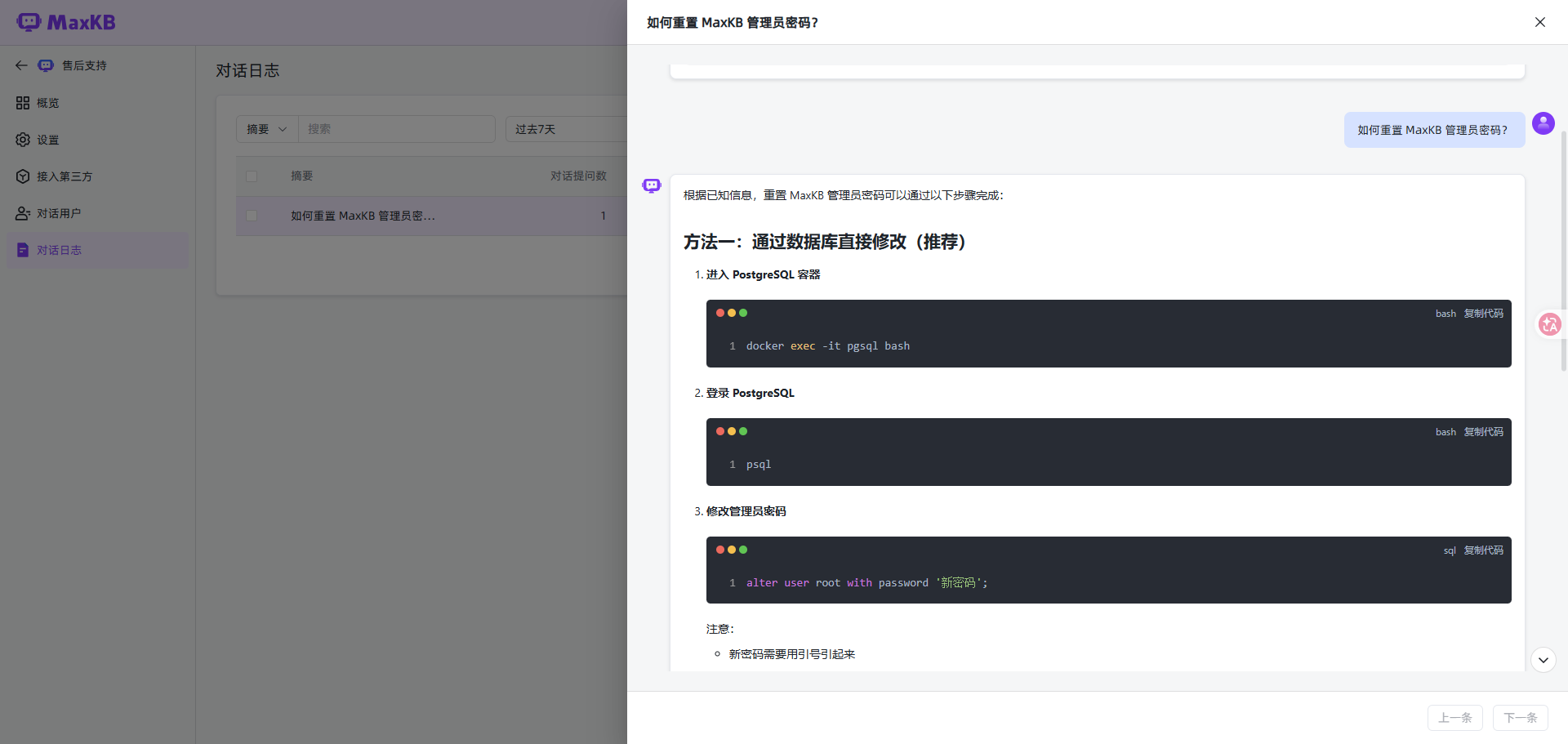Click the pink translate floating icon
This screenshot has height=744, width=1568.
coord(1549,324)
